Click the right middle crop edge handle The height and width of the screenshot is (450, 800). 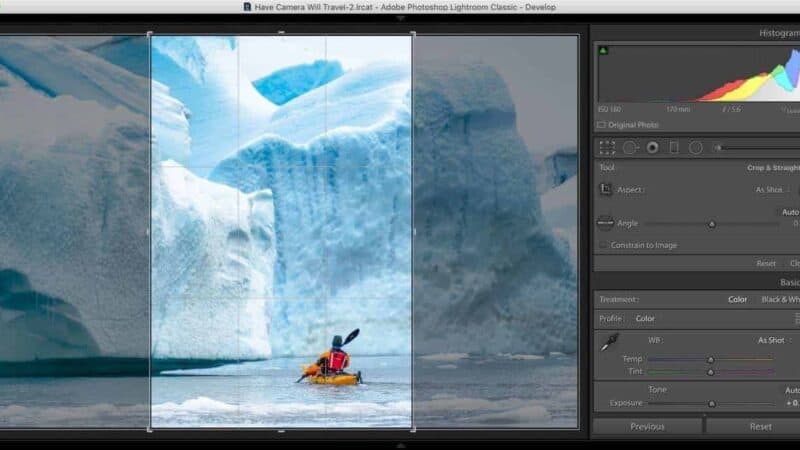tap(414, 232)
